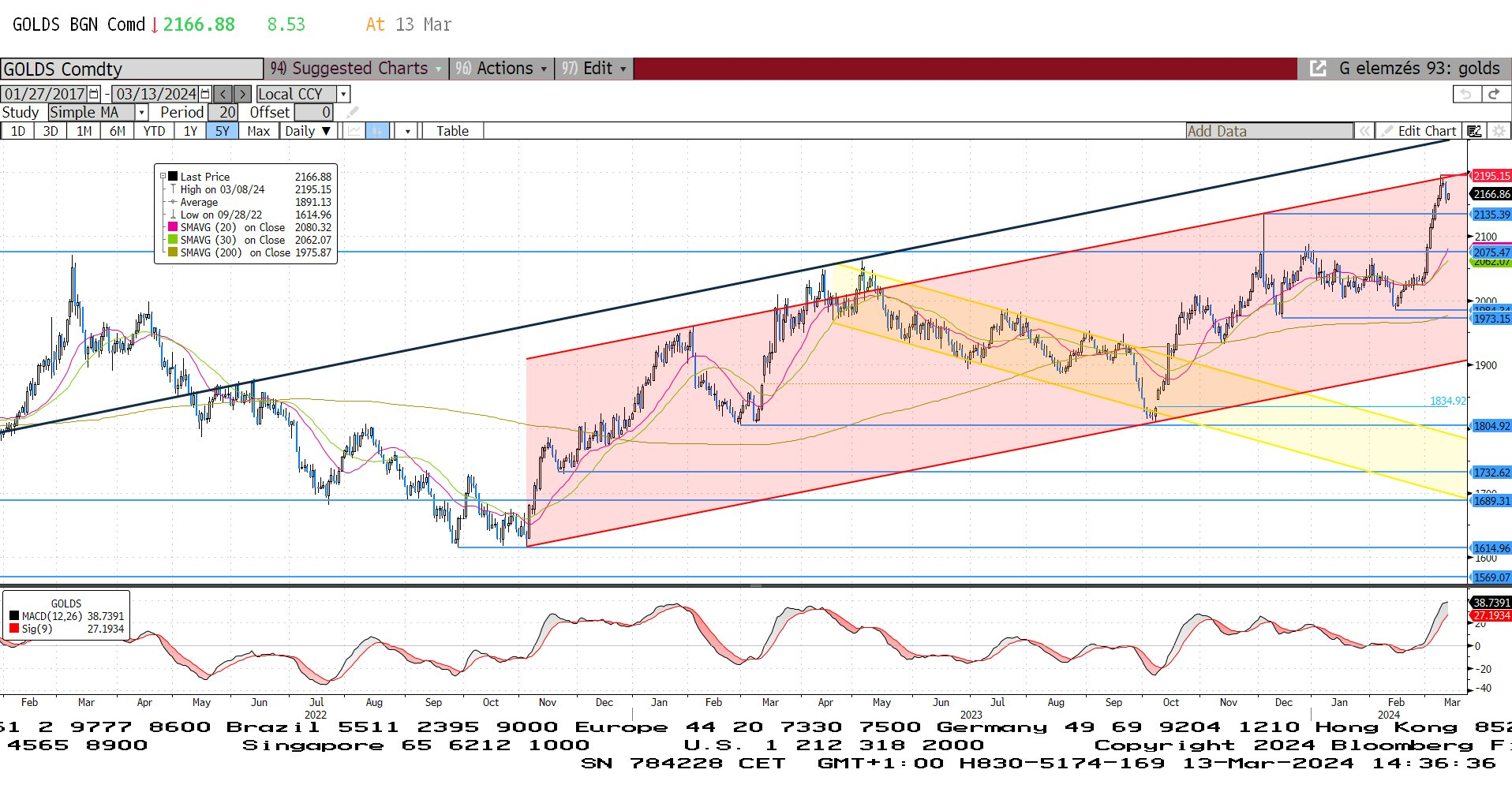Click the Last Price black color swatch

(173, 177)
